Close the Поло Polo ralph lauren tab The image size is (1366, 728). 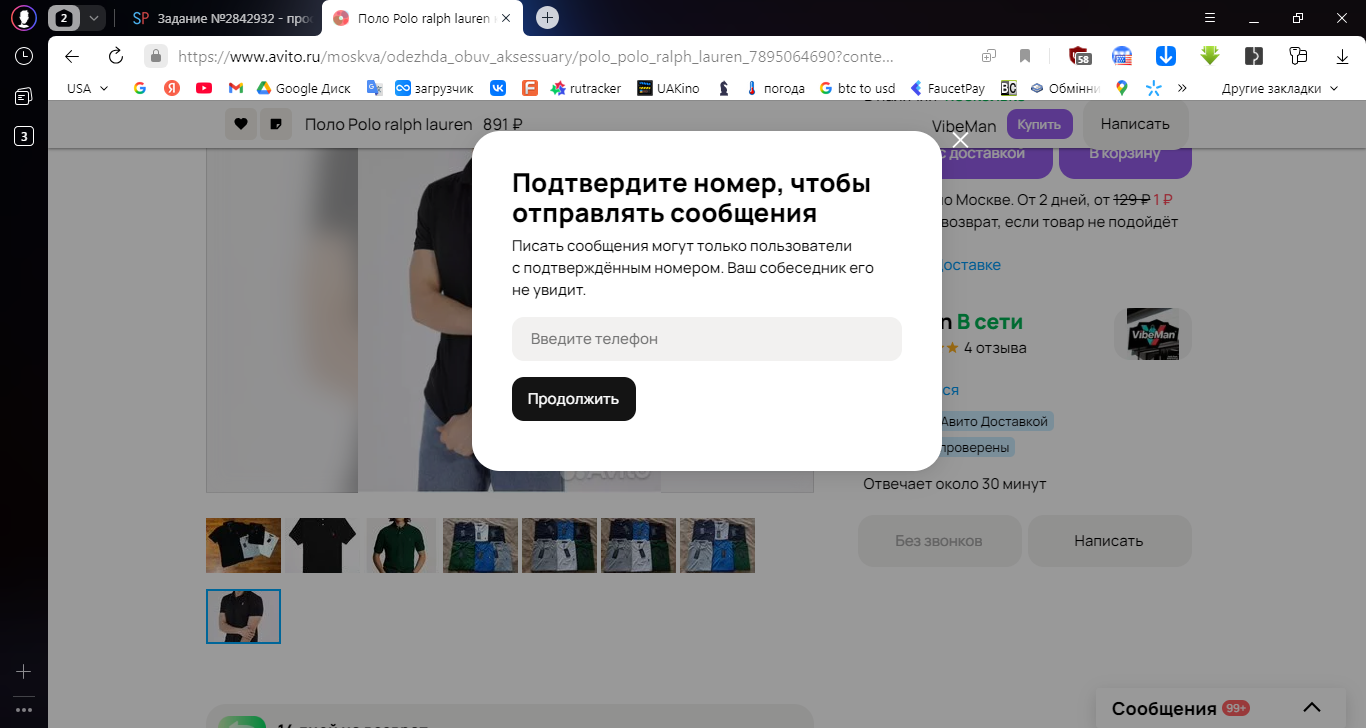(505, 18)
